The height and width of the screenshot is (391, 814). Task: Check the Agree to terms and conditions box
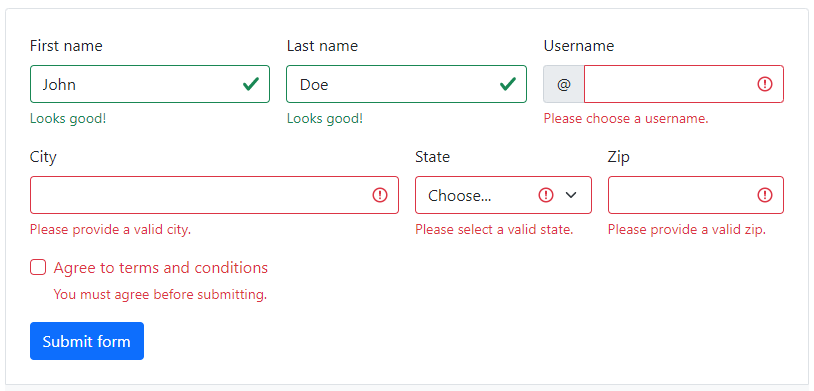click(x=38, y=267)
